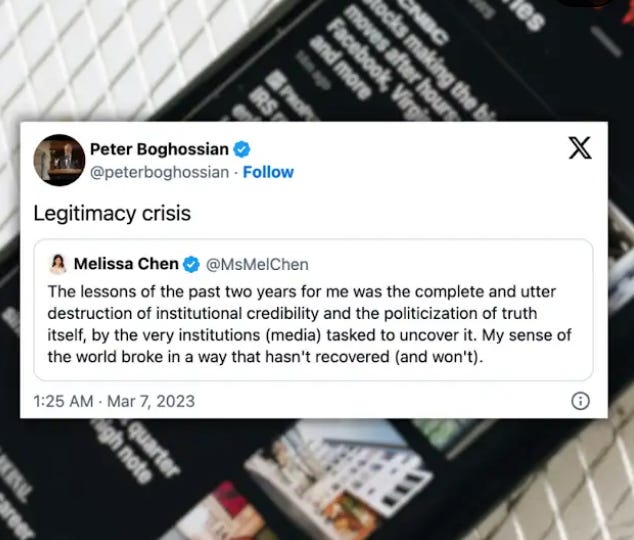Click the @peterboghossian handle
The image size is (634, 540).
point(159,172)
